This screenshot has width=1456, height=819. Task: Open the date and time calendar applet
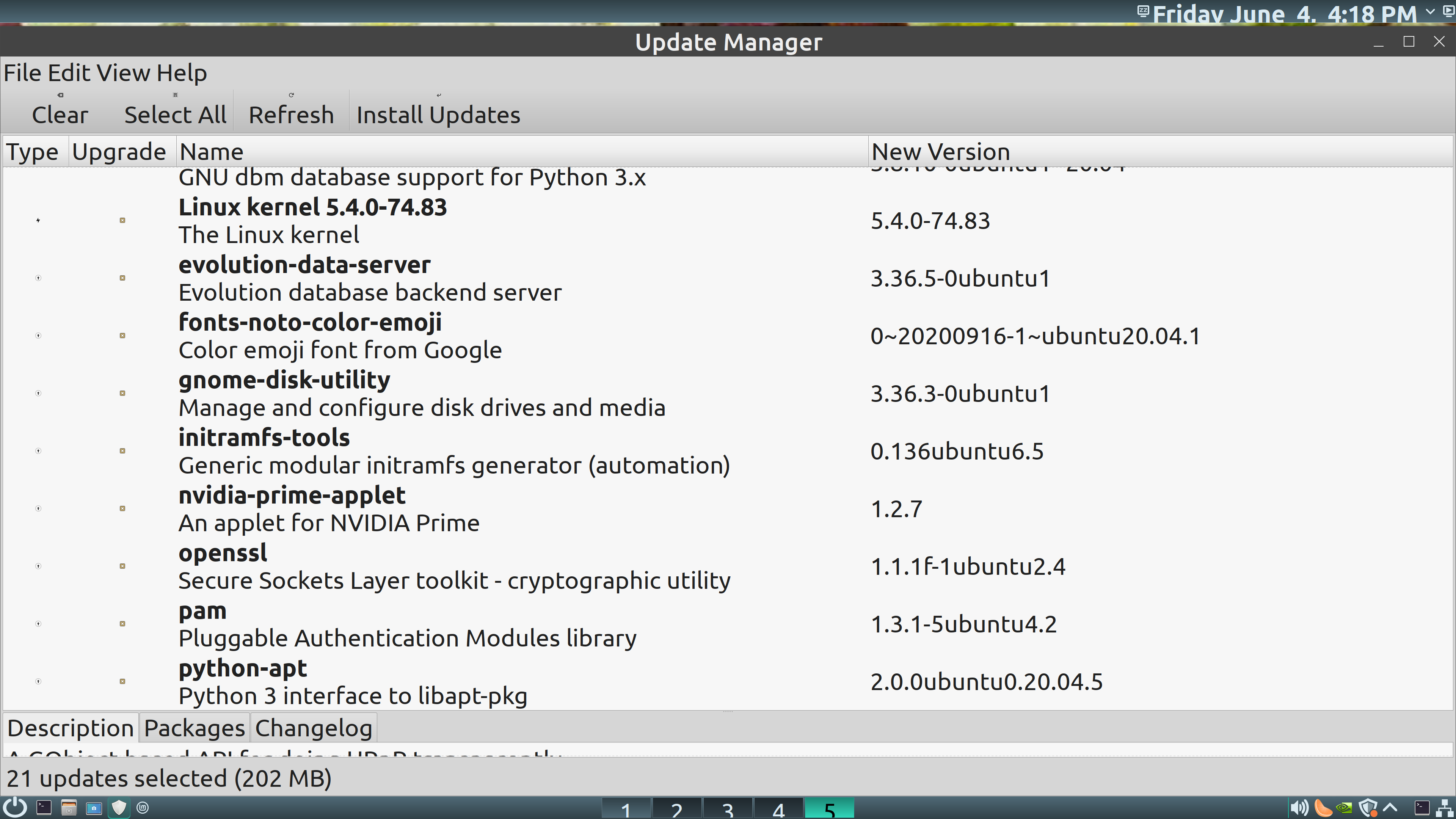(1284, 14)
